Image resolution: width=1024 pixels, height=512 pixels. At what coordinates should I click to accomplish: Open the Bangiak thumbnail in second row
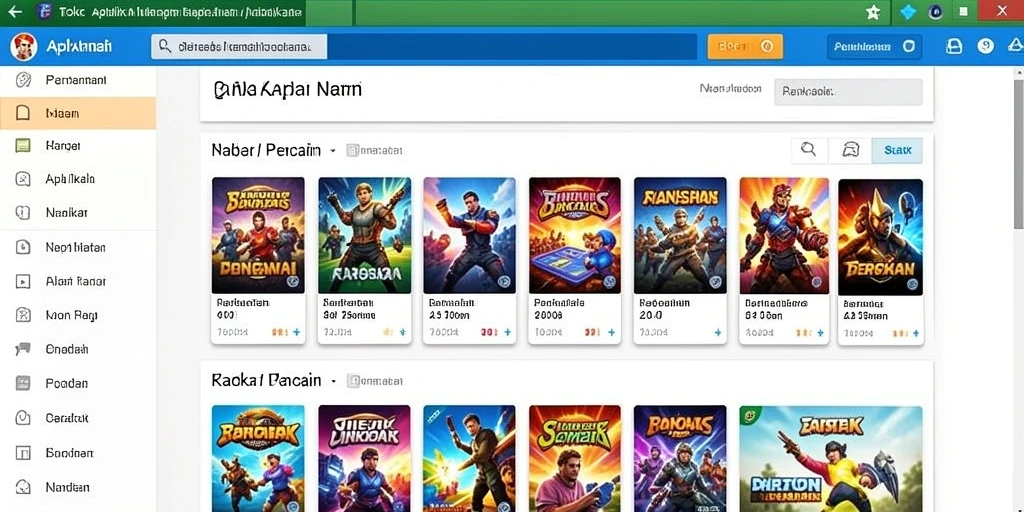[x=258, y=458]
